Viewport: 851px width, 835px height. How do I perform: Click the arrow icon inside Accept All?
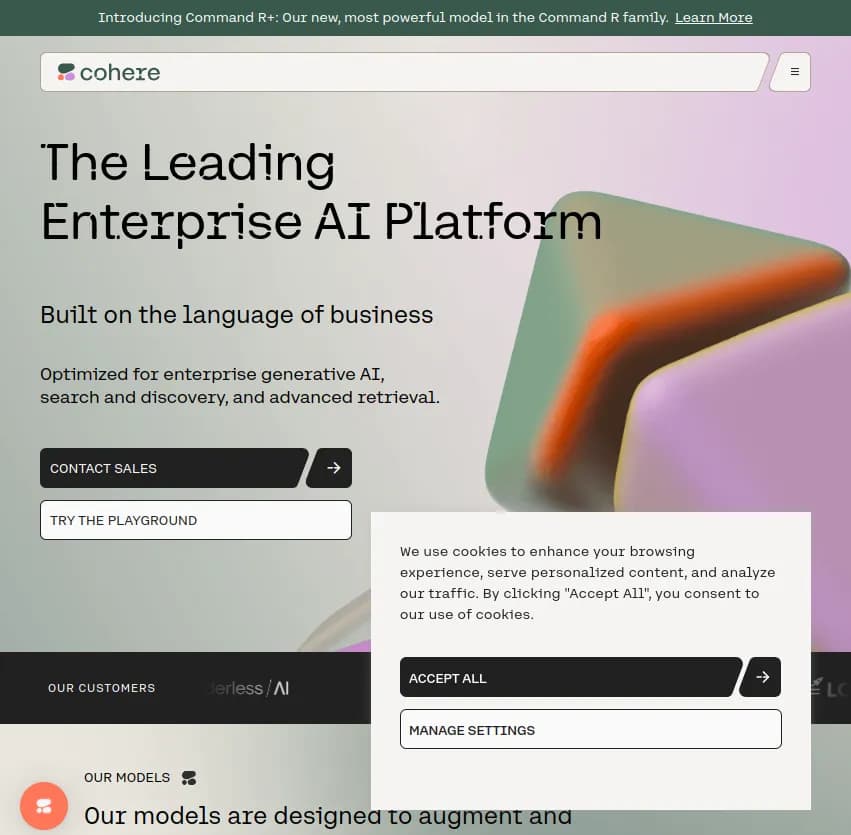[761, 677]
